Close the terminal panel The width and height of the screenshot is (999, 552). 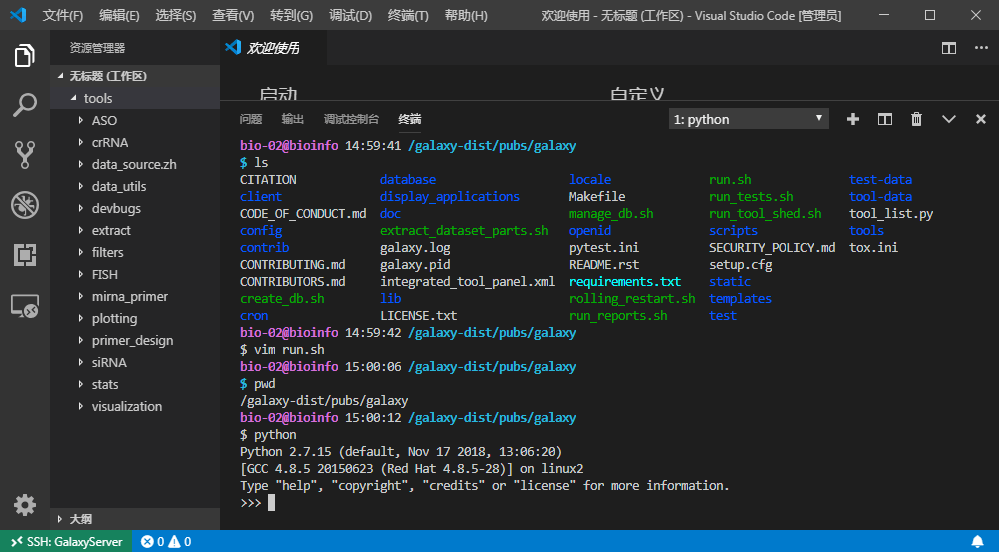click(981, 119)
